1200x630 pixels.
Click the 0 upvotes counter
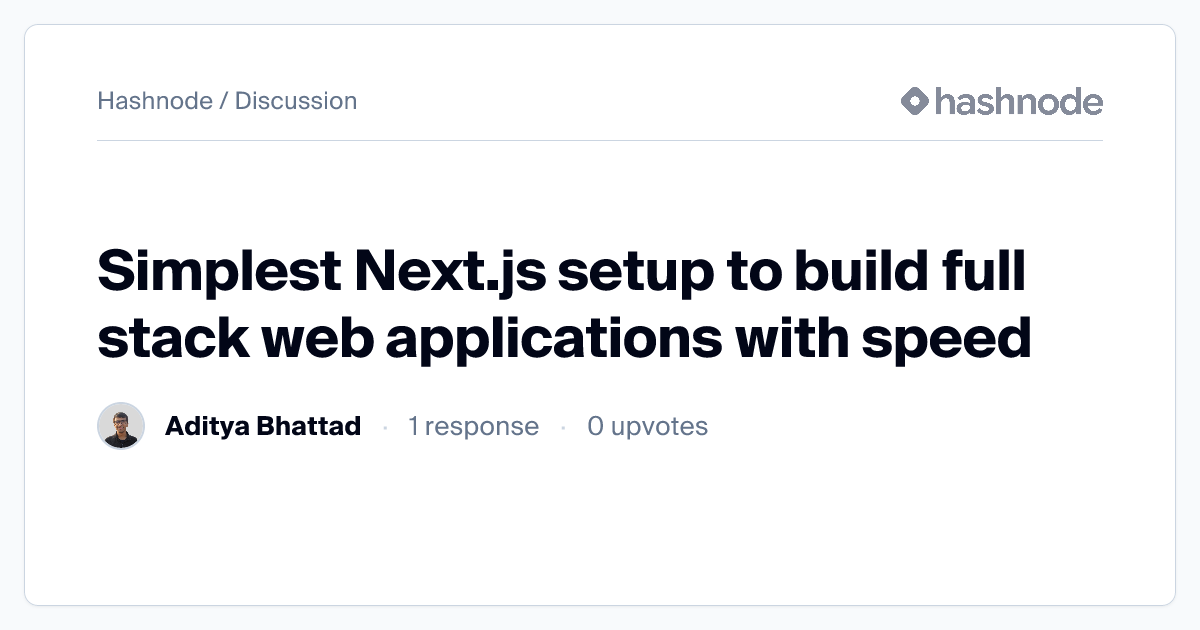[x=647, y=426]
